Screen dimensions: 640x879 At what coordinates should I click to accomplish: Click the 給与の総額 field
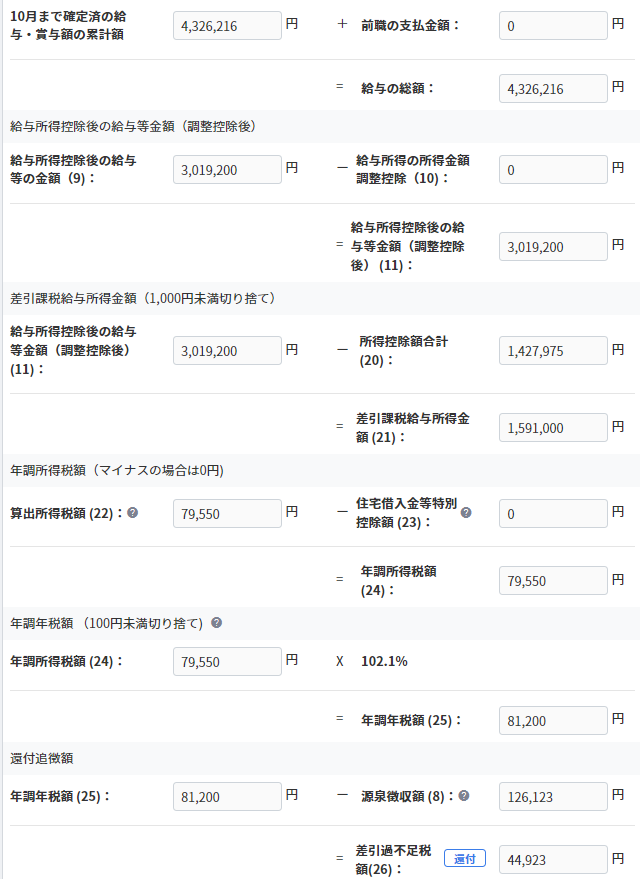point(553,89)
